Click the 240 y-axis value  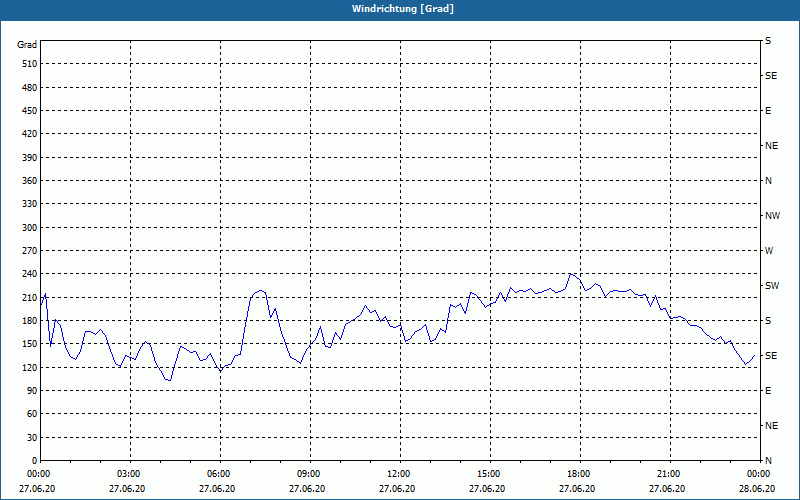[30, 274]
